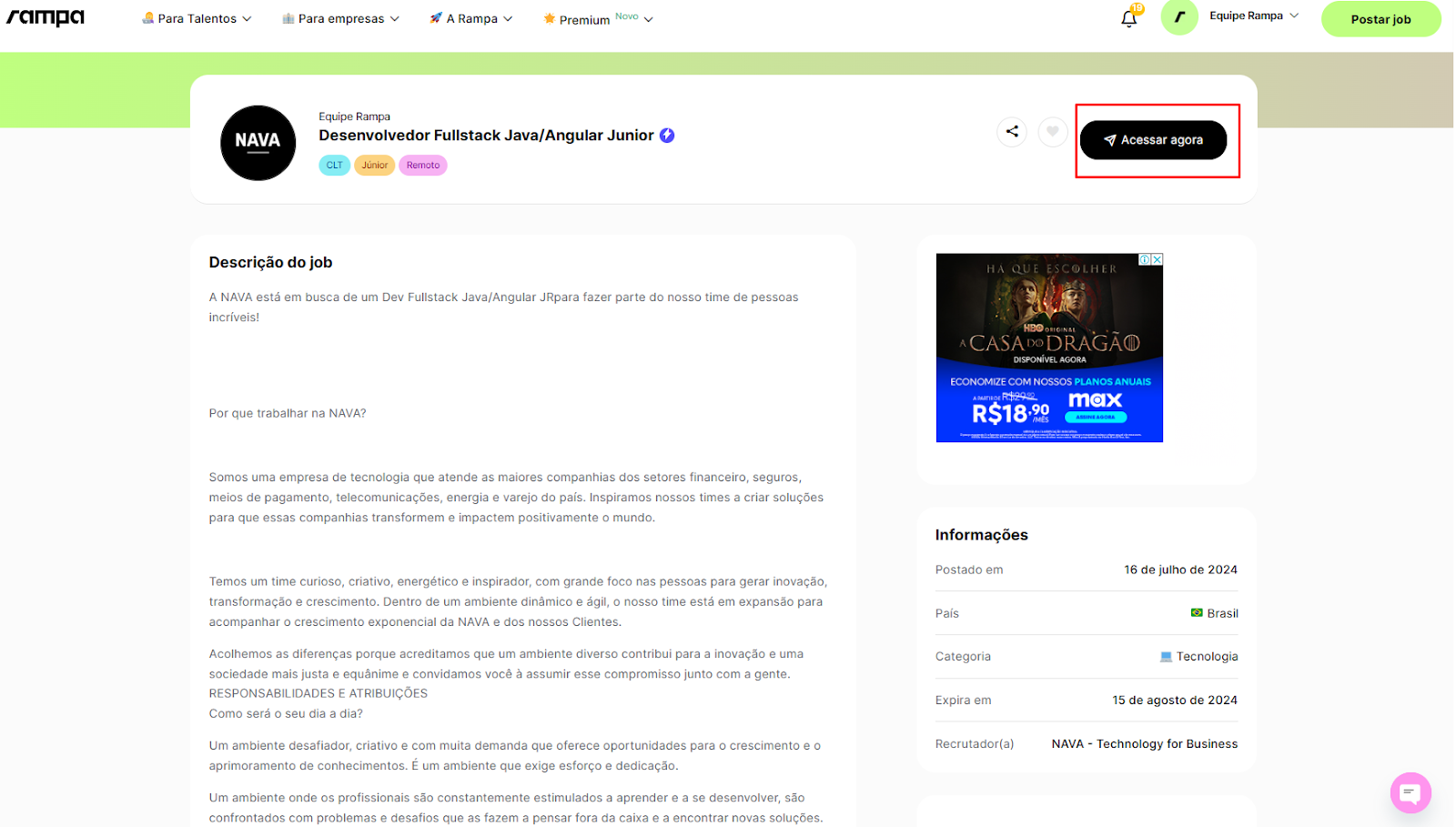Click the job title Desenvolvedor Fullstack Java/Angular Junior
The image size is (1456, 827).
[486, 136]
